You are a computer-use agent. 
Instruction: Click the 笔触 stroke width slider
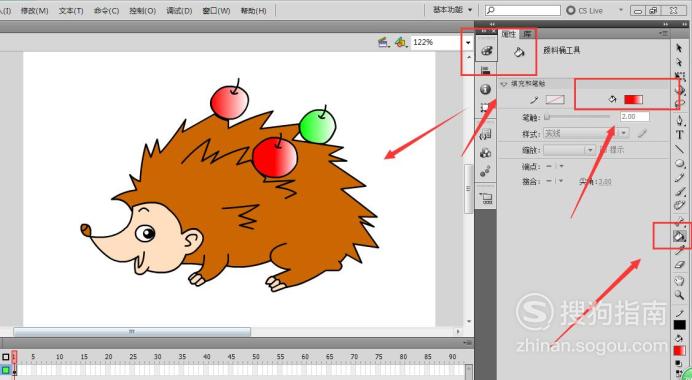click(578, 117)
